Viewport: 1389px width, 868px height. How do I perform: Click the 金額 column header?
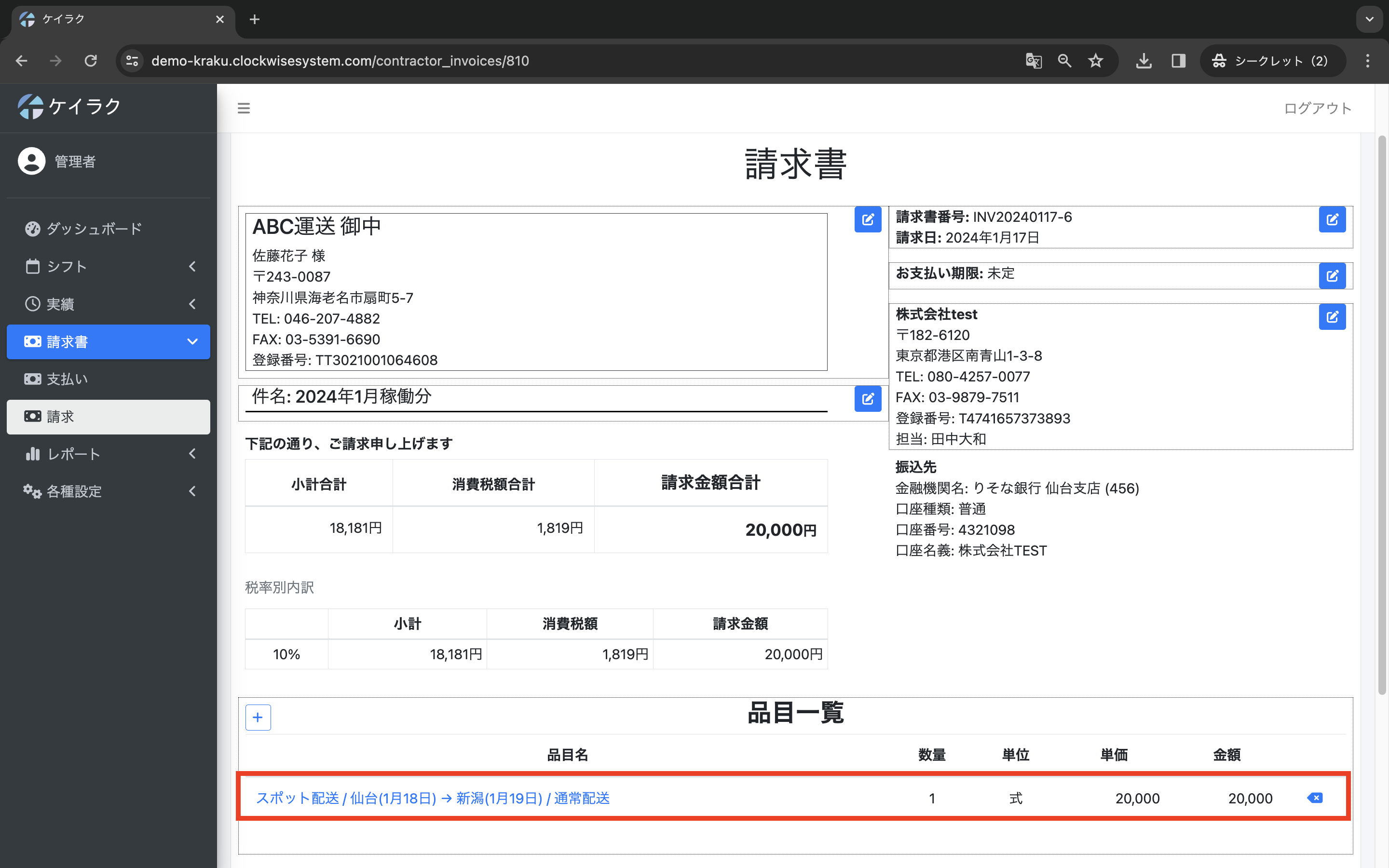point(1226,754)
